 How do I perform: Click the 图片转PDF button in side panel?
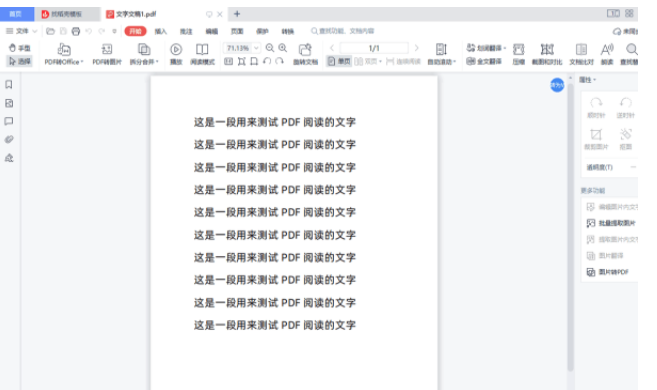click(x=608, y=272)
